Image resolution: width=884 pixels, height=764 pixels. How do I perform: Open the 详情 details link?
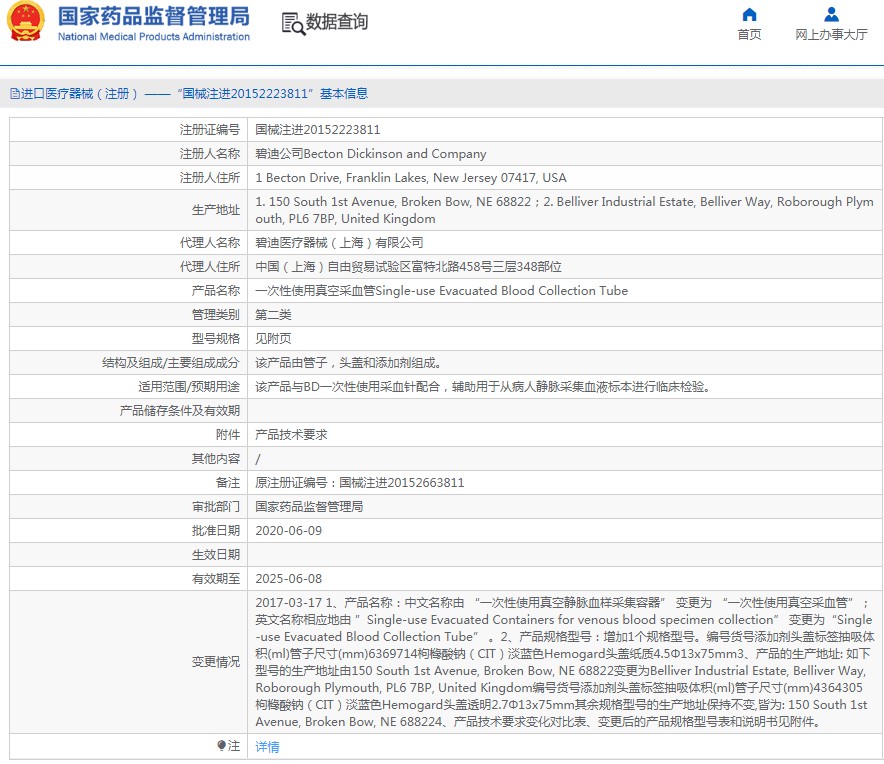tap(267, 747)
